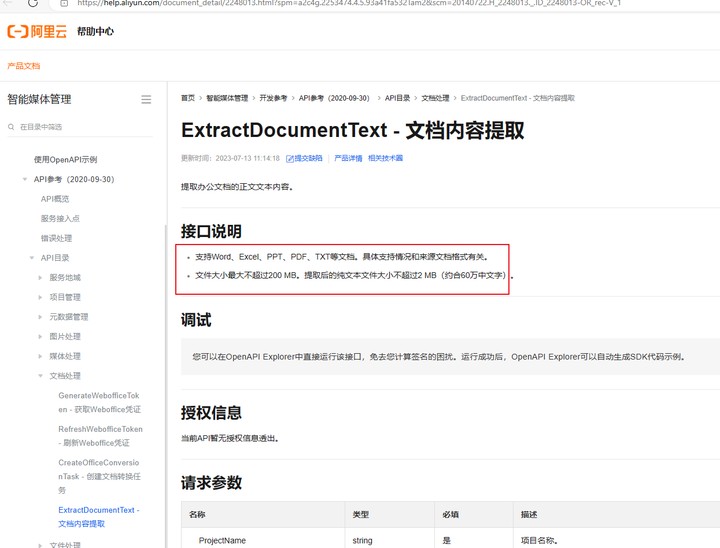The height and width of the screenshot is (548, 720).
Task: Click the 更新时间 2023-07-13 timestamp
Action: [230, 158]
